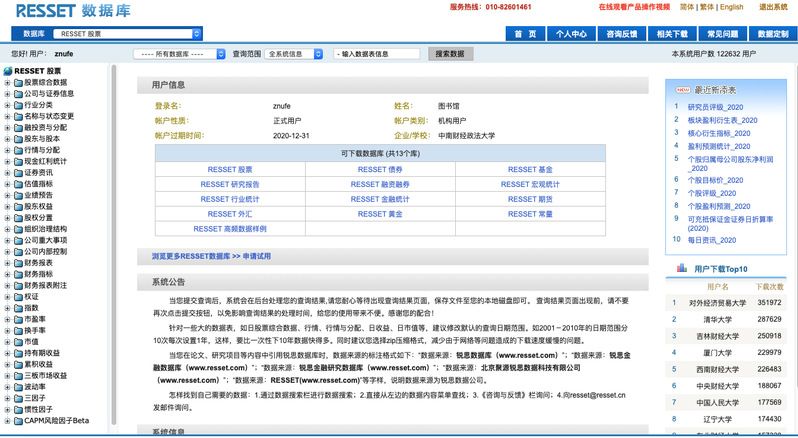This screenshot has width=798, height=438.
Task: Click the 指数 folder icon
Action: pyautogui.click(x=18, y=308)
